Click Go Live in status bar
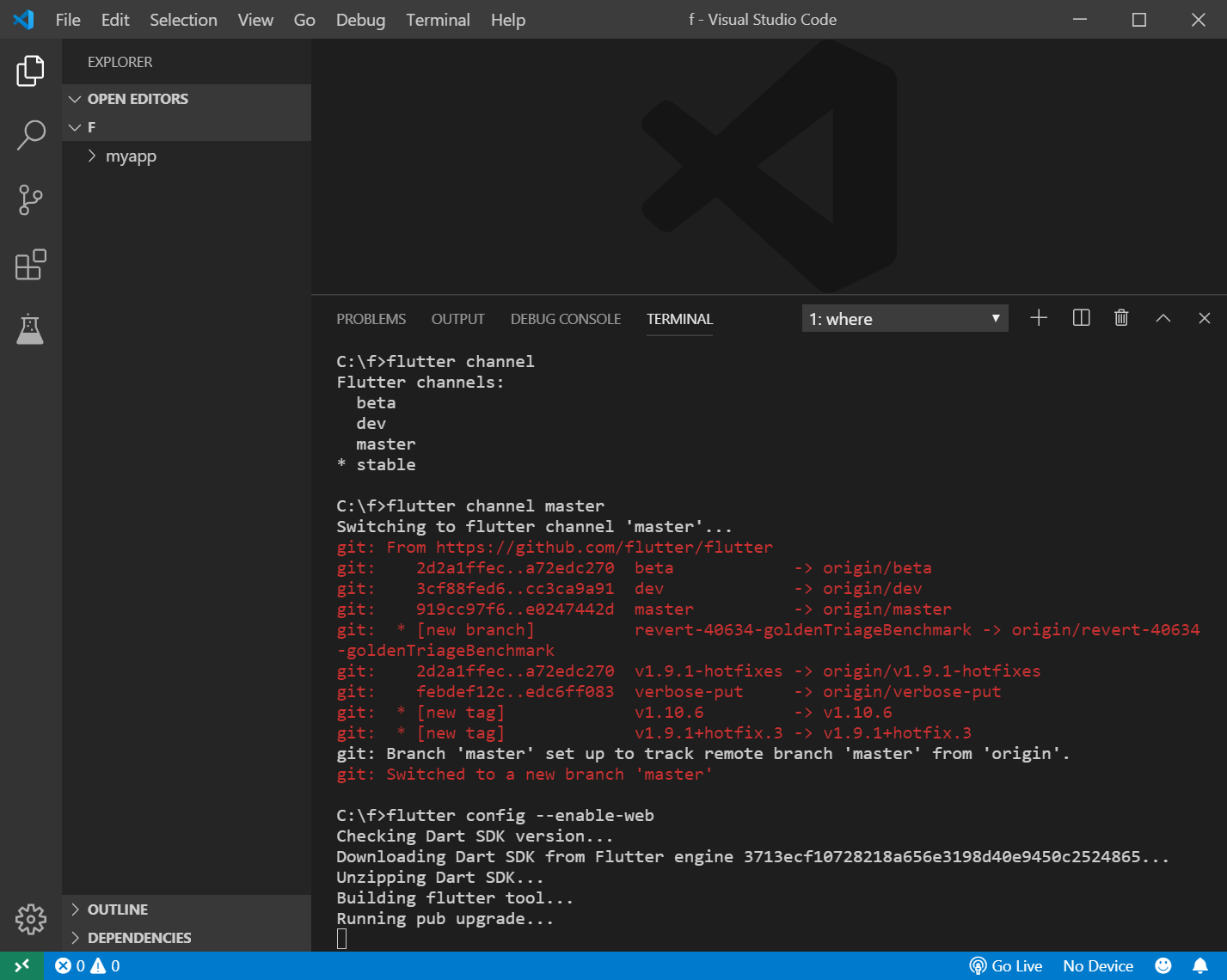 (1006, 966)
